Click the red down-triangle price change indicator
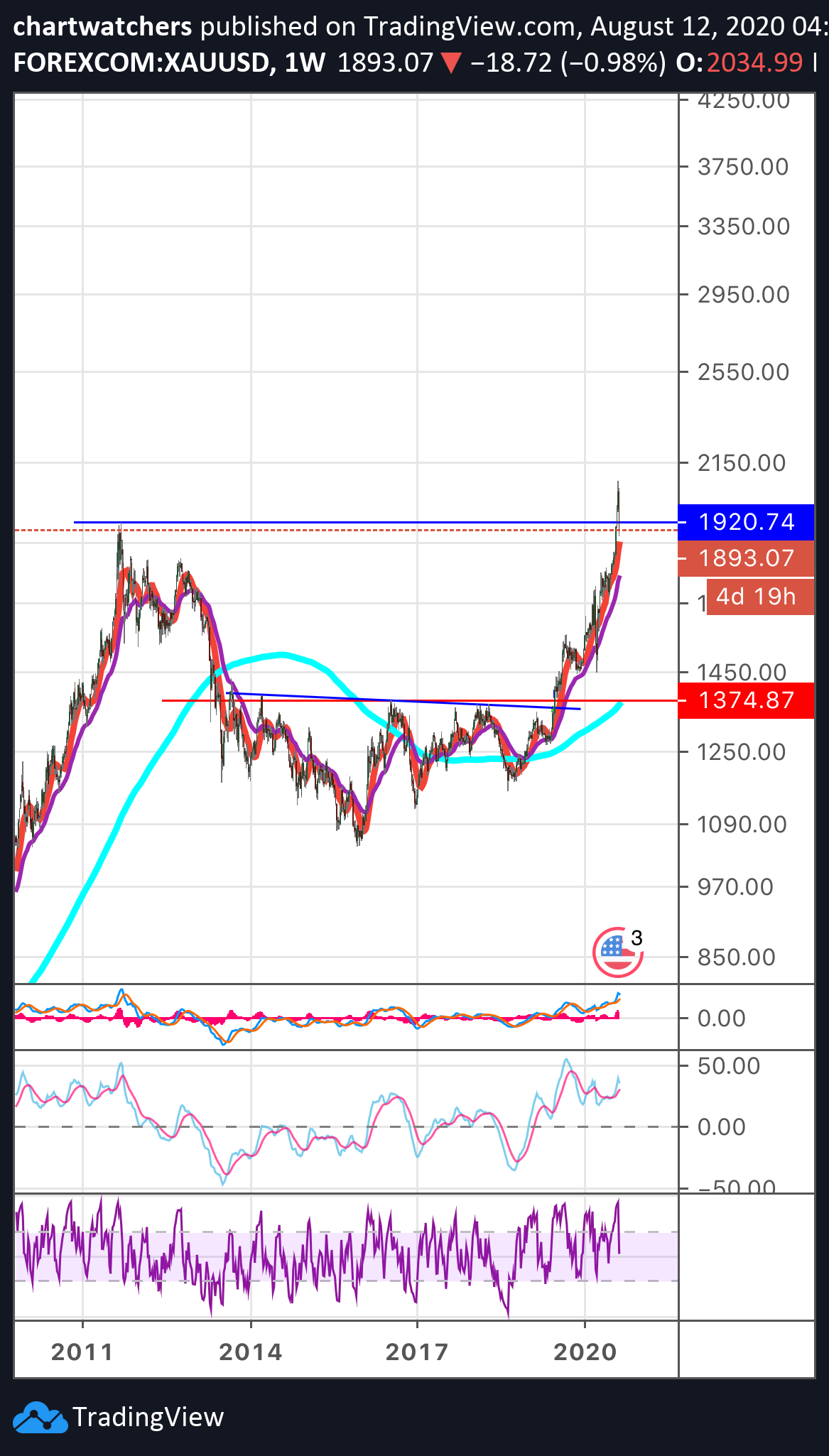 click(452, 64)
